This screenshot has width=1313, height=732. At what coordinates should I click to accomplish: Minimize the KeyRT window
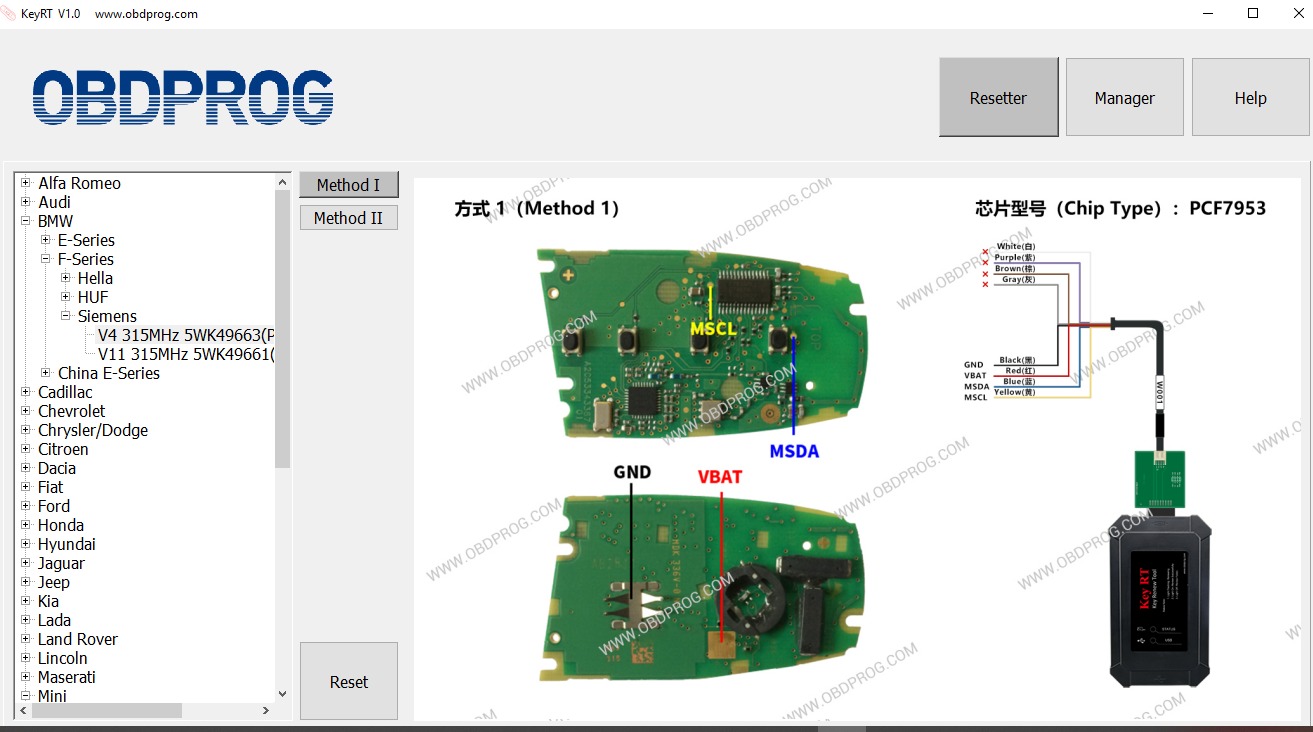1208,14
